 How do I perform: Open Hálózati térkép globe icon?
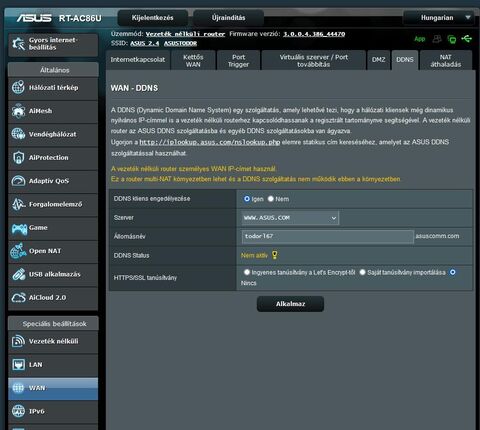click(x=18, y=87)
